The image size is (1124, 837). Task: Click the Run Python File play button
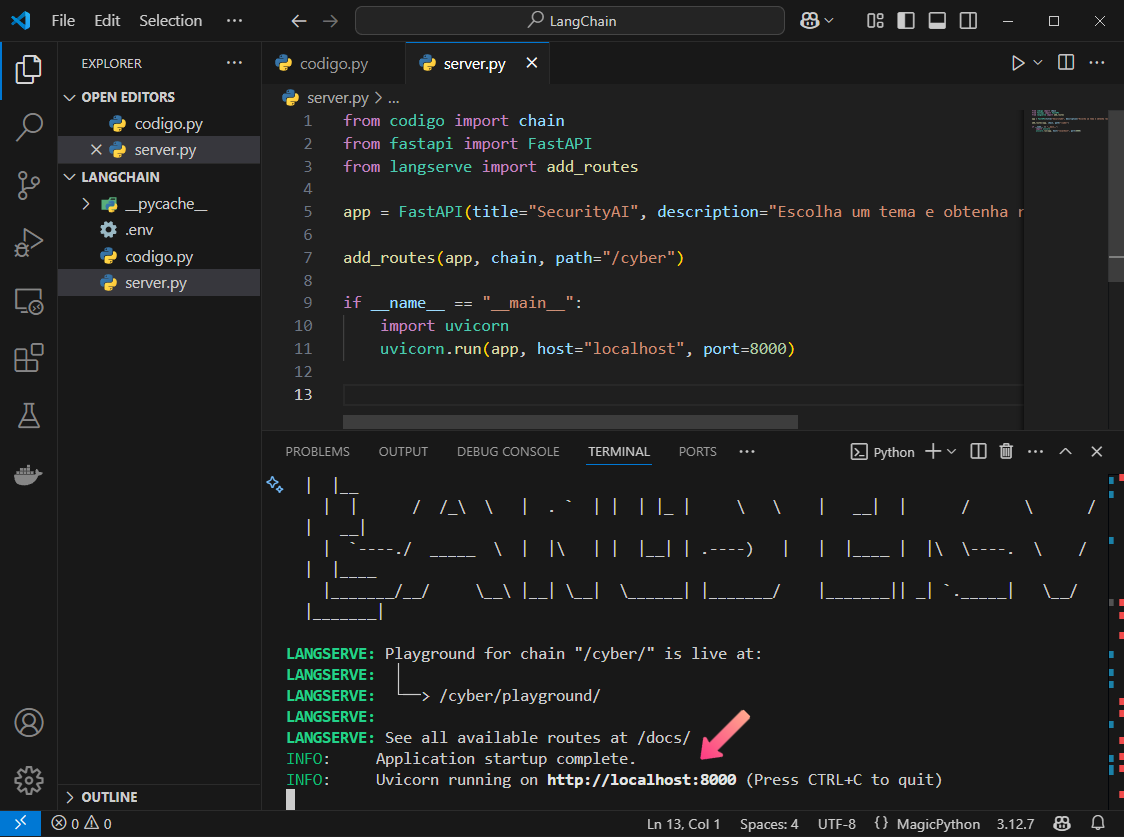(x=1017, y=63)
